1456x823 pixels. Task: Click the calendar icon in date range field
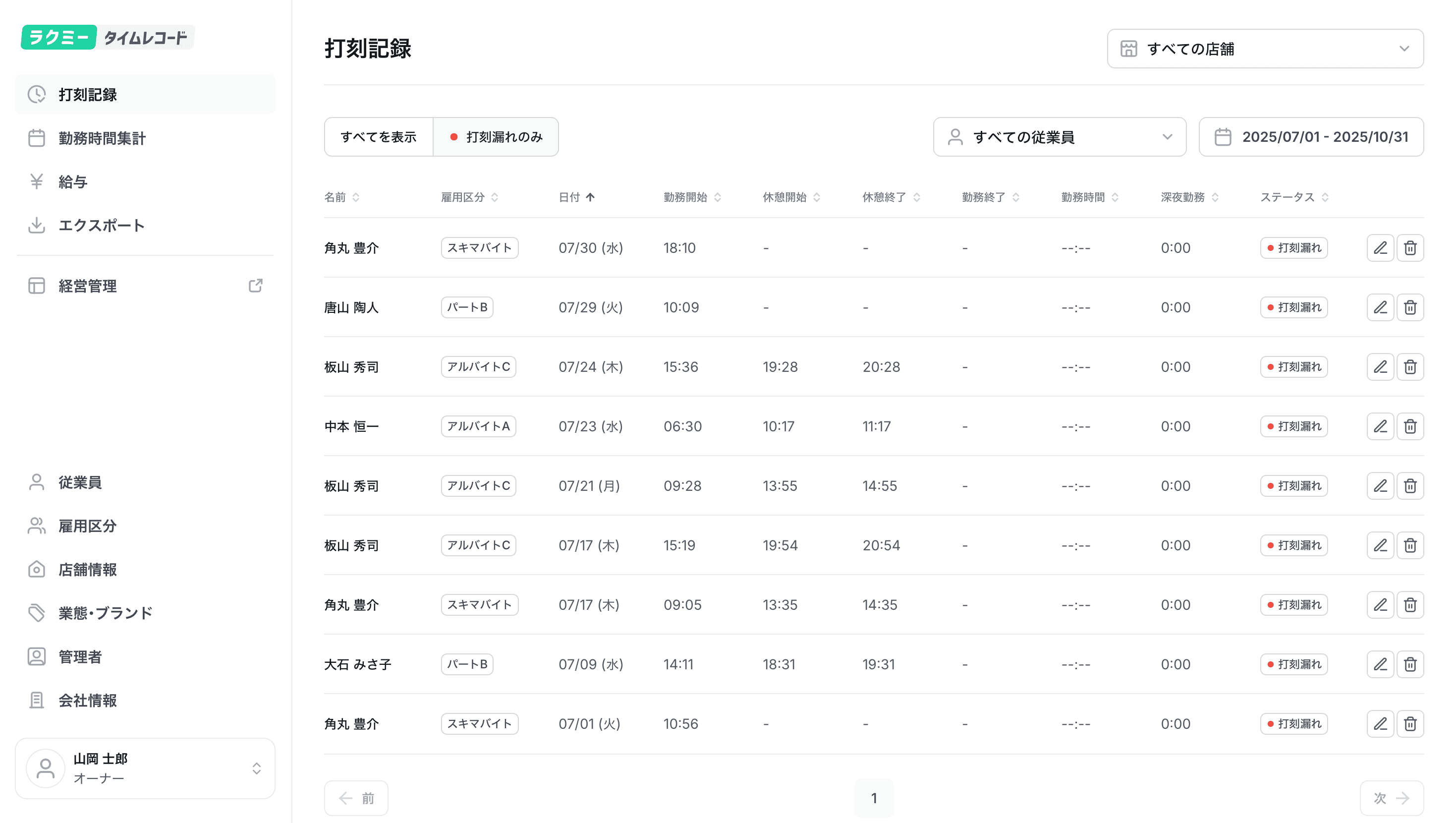coord(1223,137)
